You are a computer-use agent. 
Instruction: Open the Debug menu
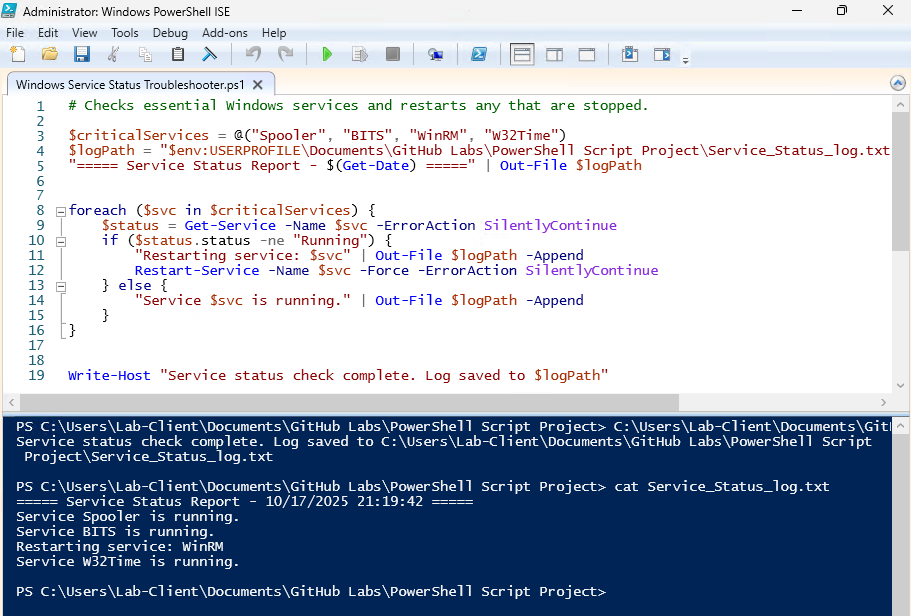click(170, 32)
